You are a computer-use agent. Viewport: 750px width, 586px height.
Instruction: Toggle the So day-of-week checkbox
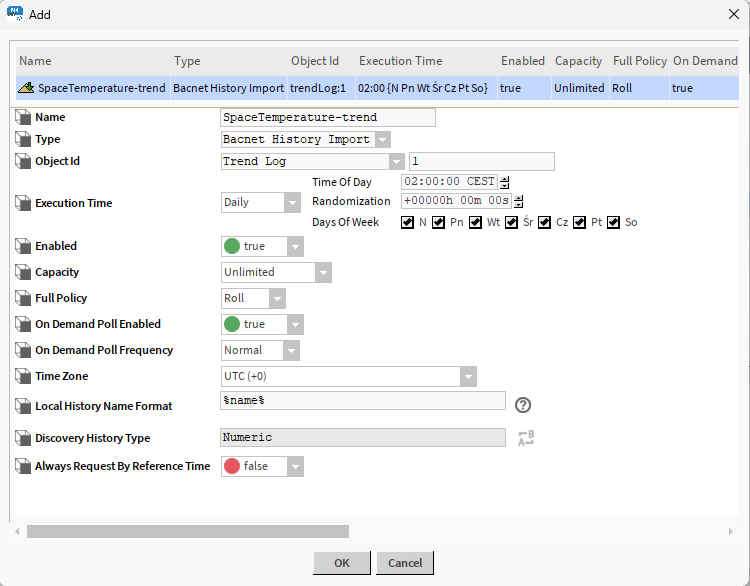coord(614,222)
